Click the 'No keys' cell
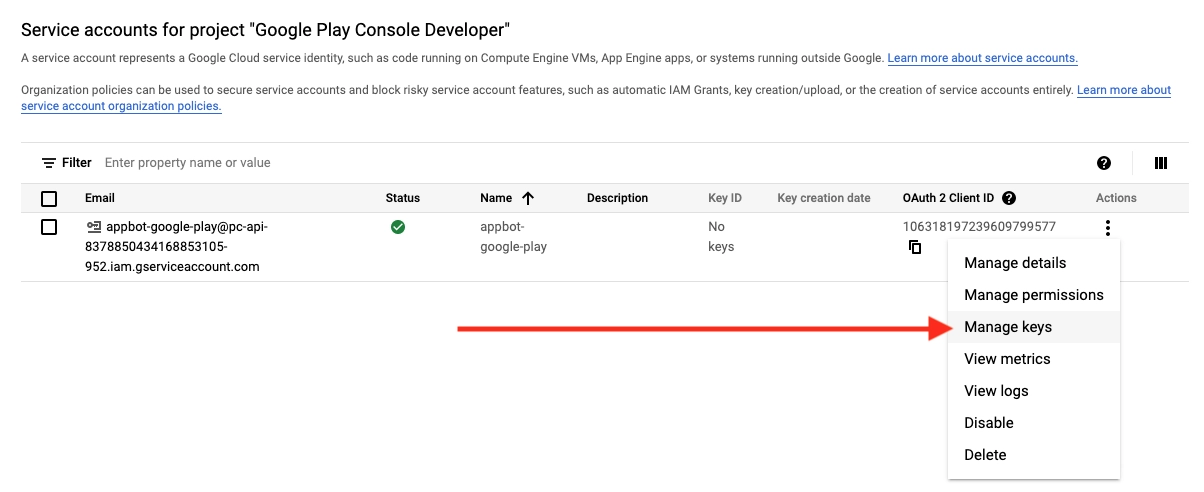 click(x=721, y=237)
